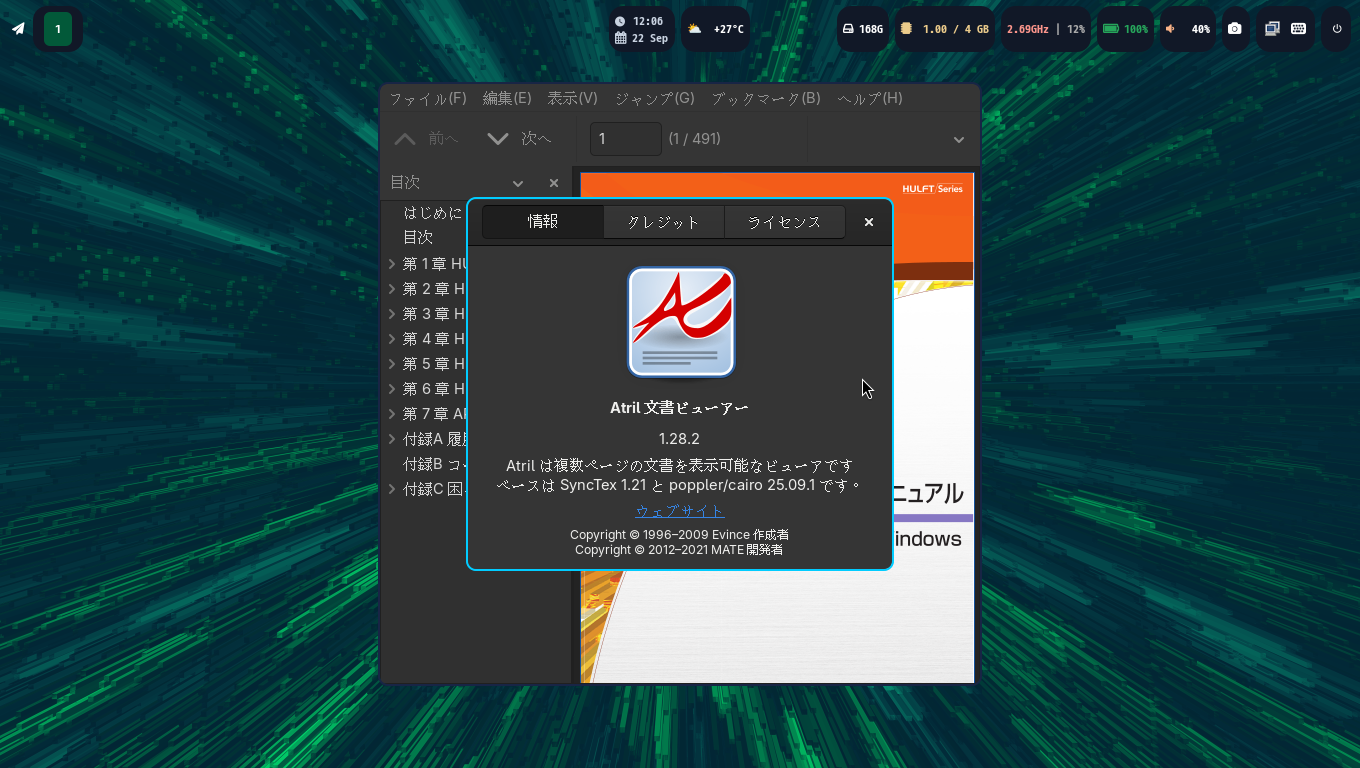Switch to the クレジット tab
1360x768 pixels.
664,222
